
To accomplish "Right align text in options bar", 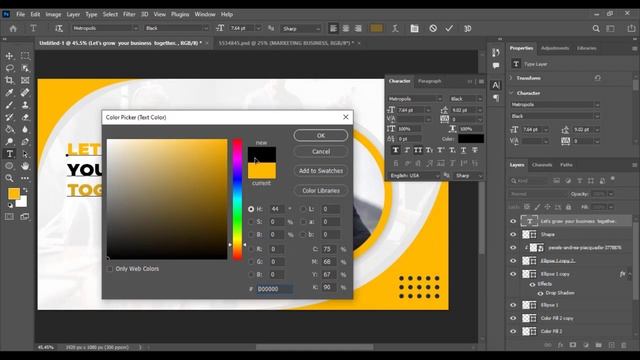I will tap(358, 28).
